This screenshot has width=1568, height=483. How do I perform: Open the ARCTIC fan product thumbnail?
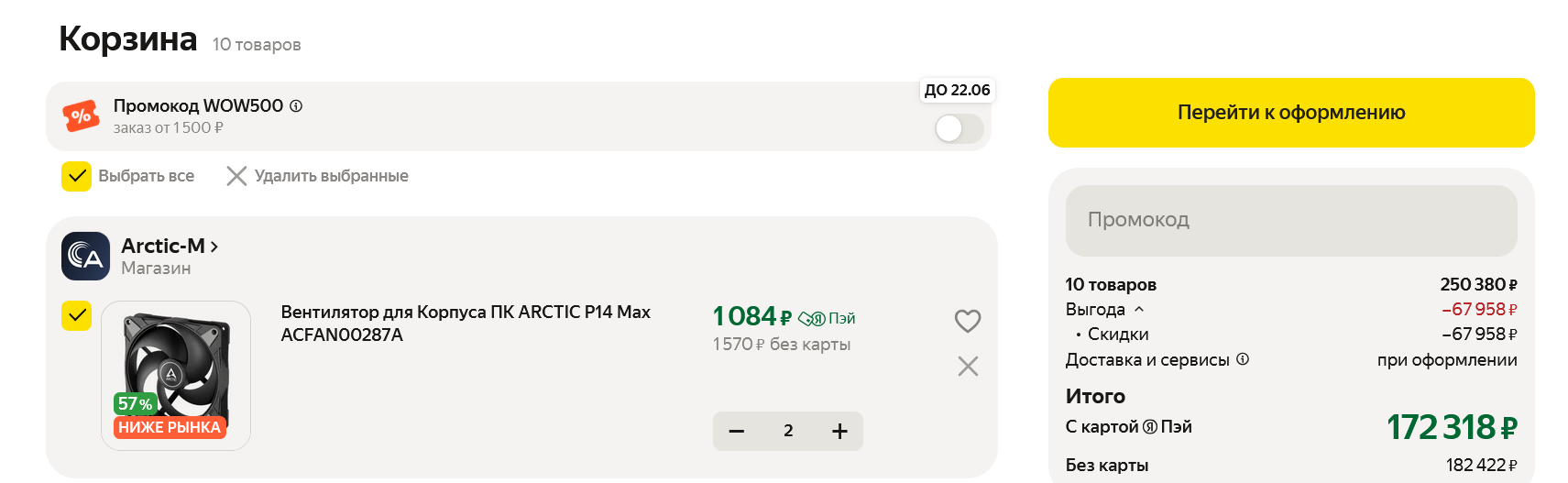[x=176, y=375]
